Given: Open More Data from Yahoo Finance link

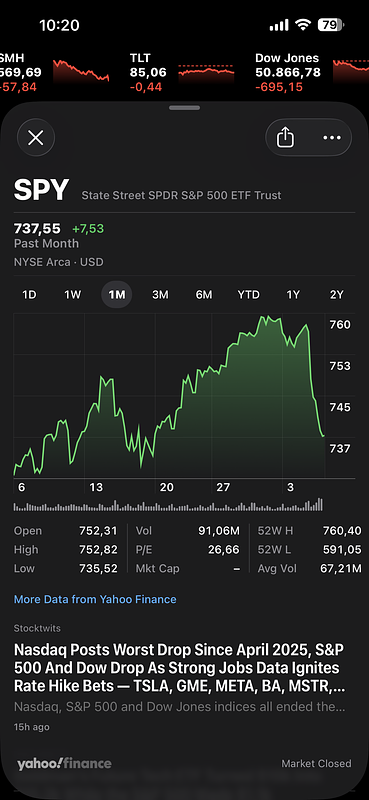Looking at the screenshot, I should coord(95,599).
